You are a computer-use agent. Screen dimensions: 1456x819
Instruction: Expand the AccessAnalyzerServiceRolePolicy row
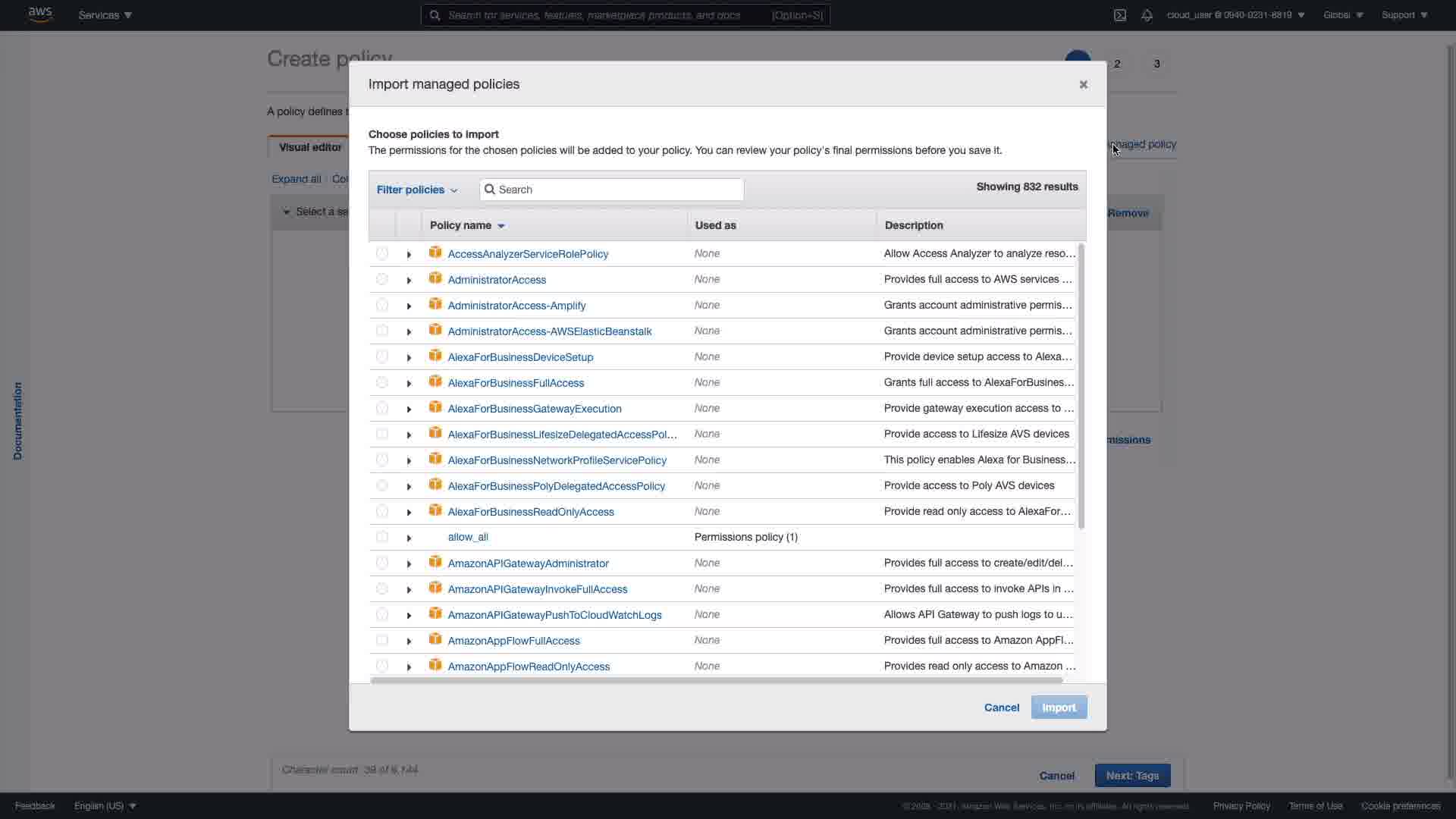click(x=409, y=254)
